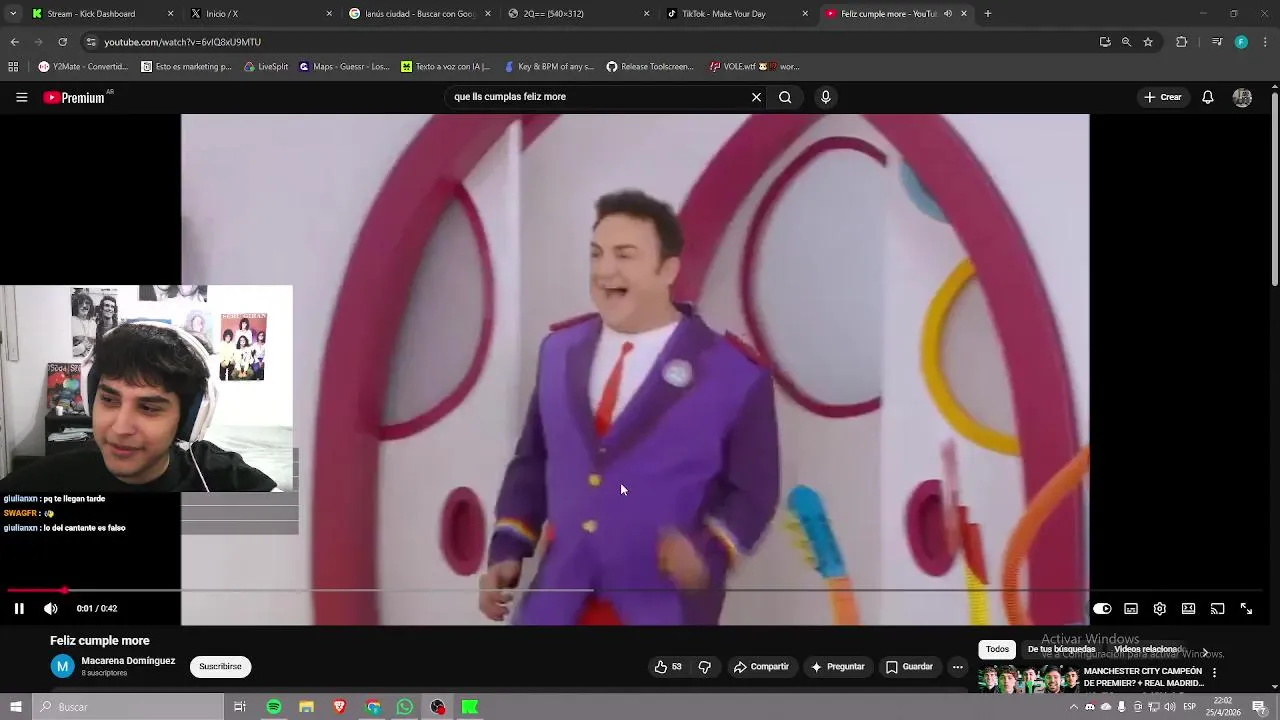Bookmark this page with the star
1280x720 pixels.
[x=1148, y=42]
